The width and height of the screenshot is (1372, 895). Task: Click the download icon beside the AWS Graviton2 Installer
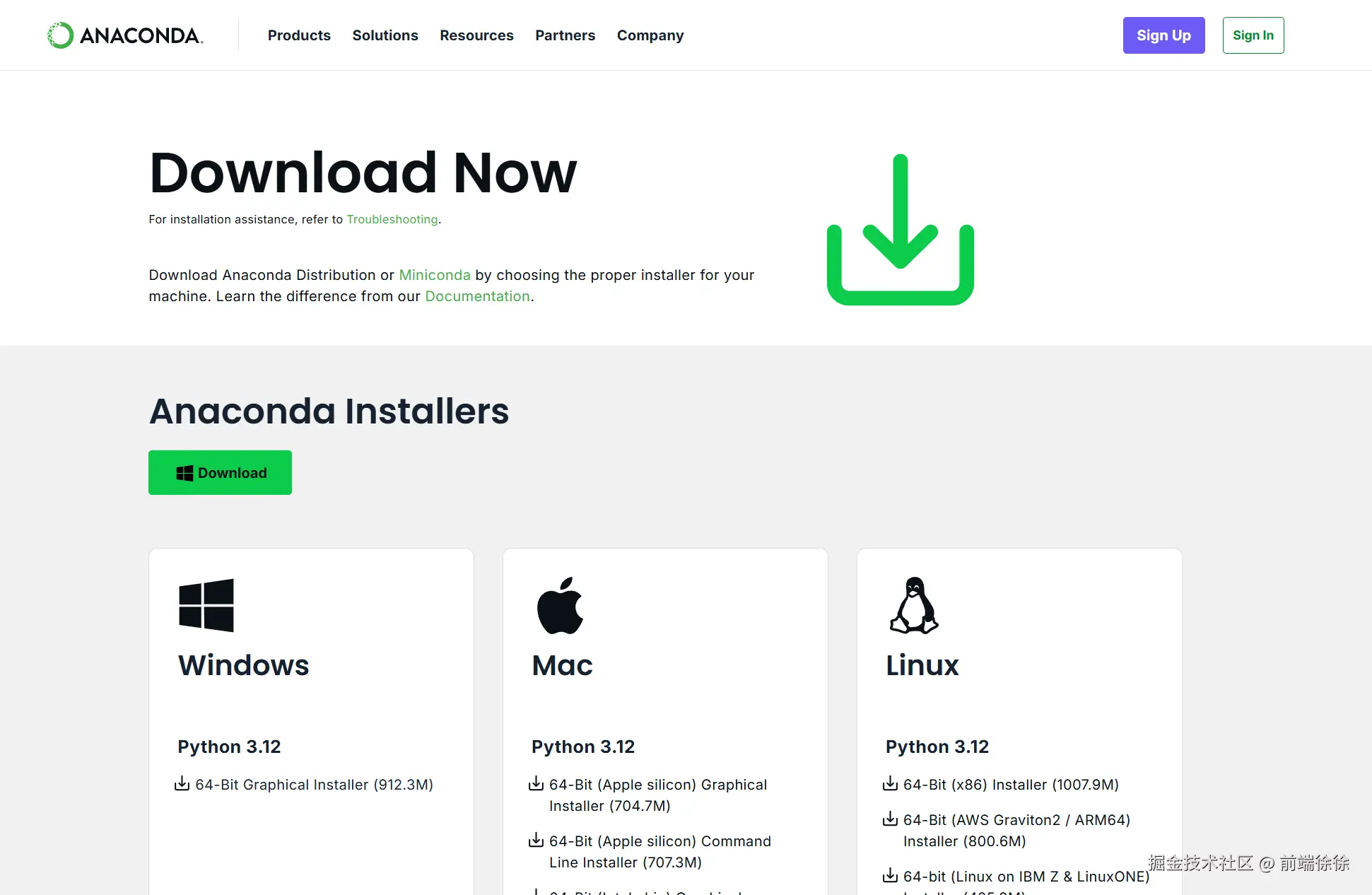point(890,819)
